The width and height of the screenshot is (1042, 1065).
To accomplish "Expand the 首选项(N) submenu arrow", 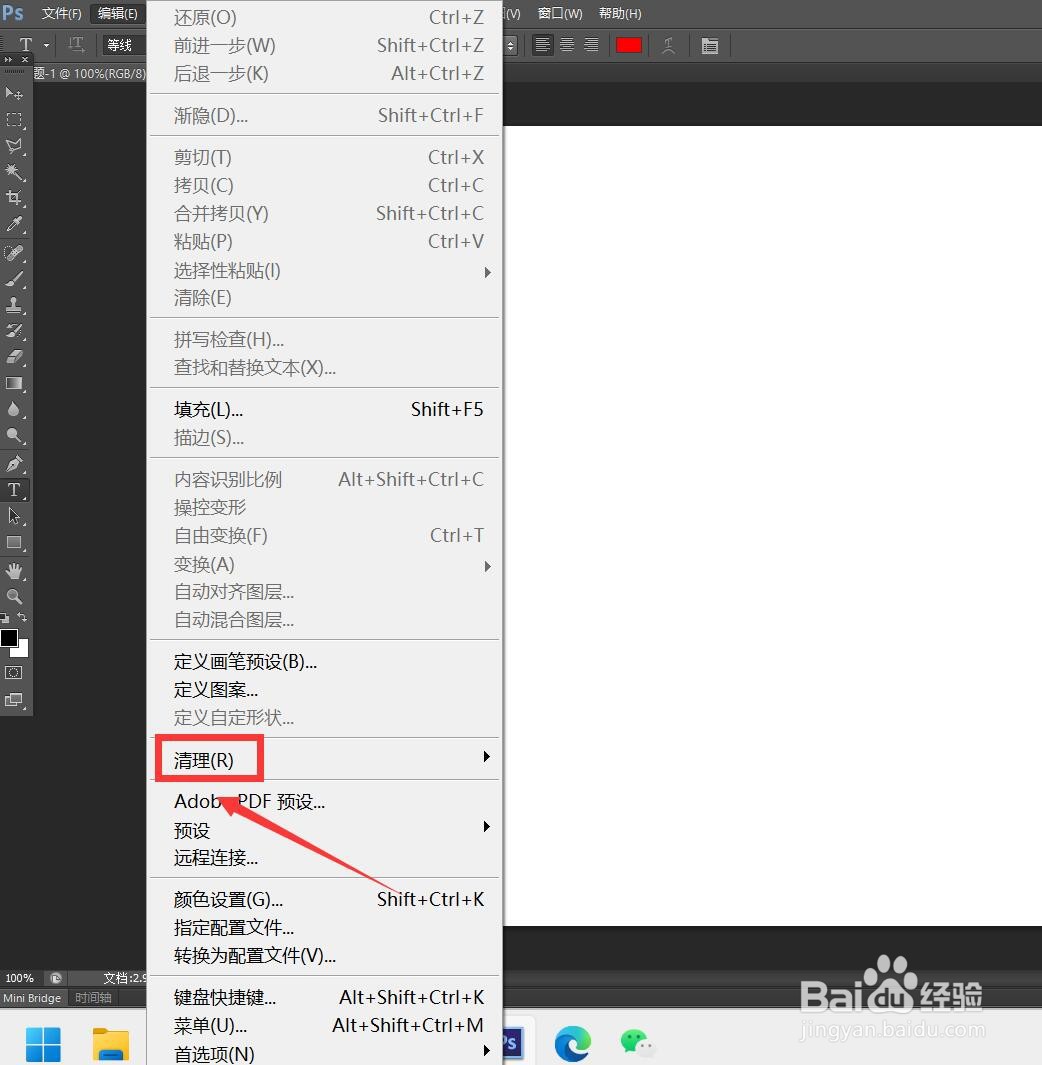I will coord(486,1051).
